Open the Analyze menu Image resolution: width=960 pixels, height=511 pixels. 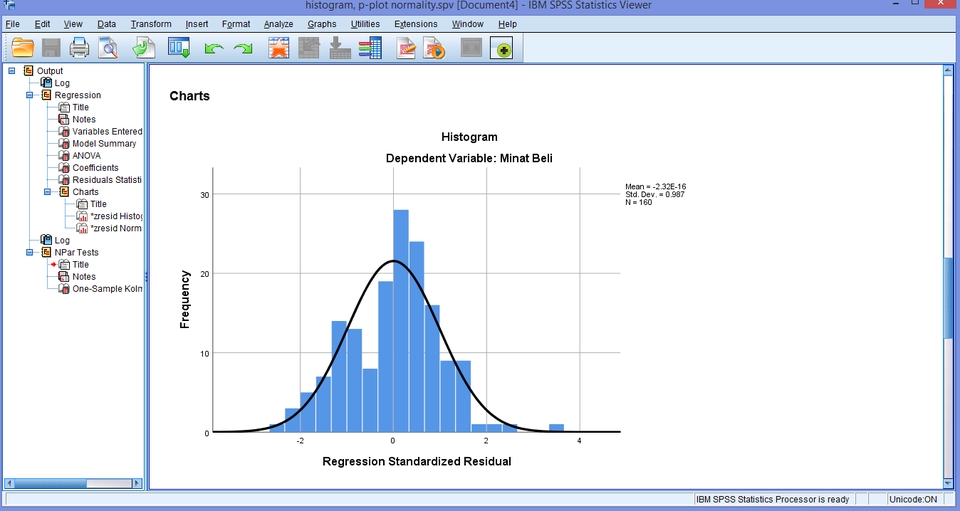click(279, 24)
